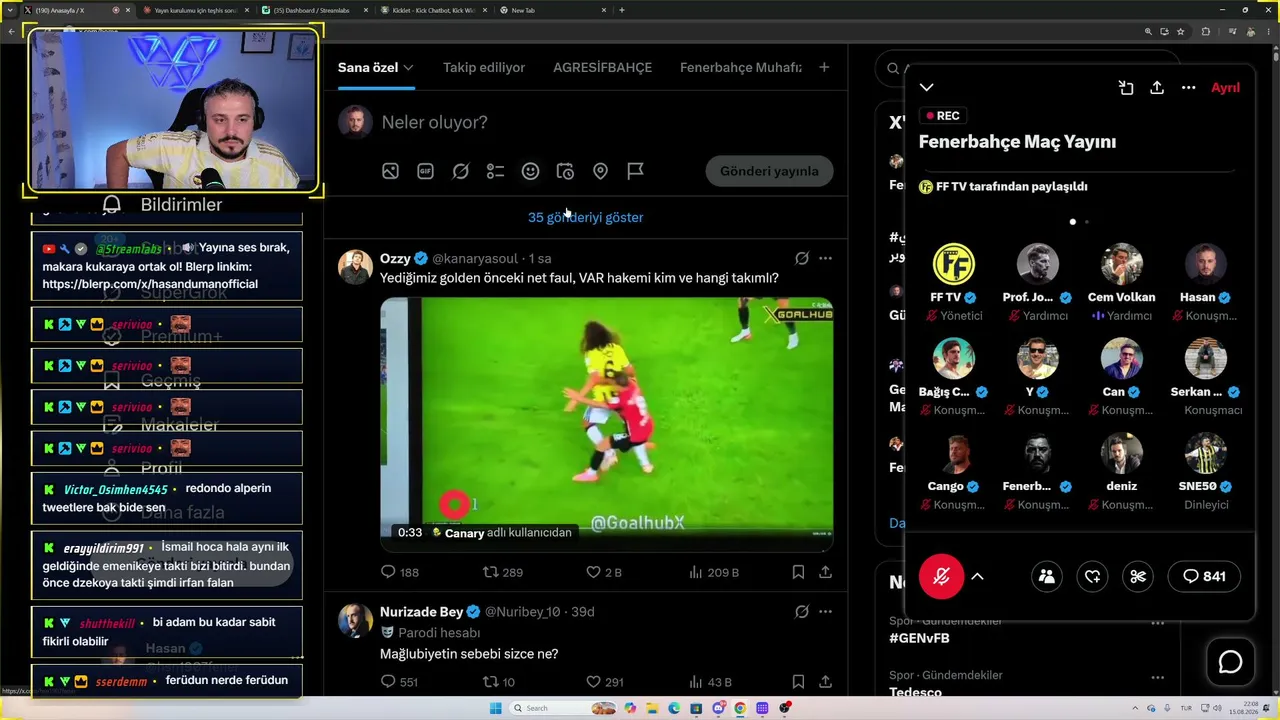Add an image to the new post
1280x720 pixels.
pos(390,171)
